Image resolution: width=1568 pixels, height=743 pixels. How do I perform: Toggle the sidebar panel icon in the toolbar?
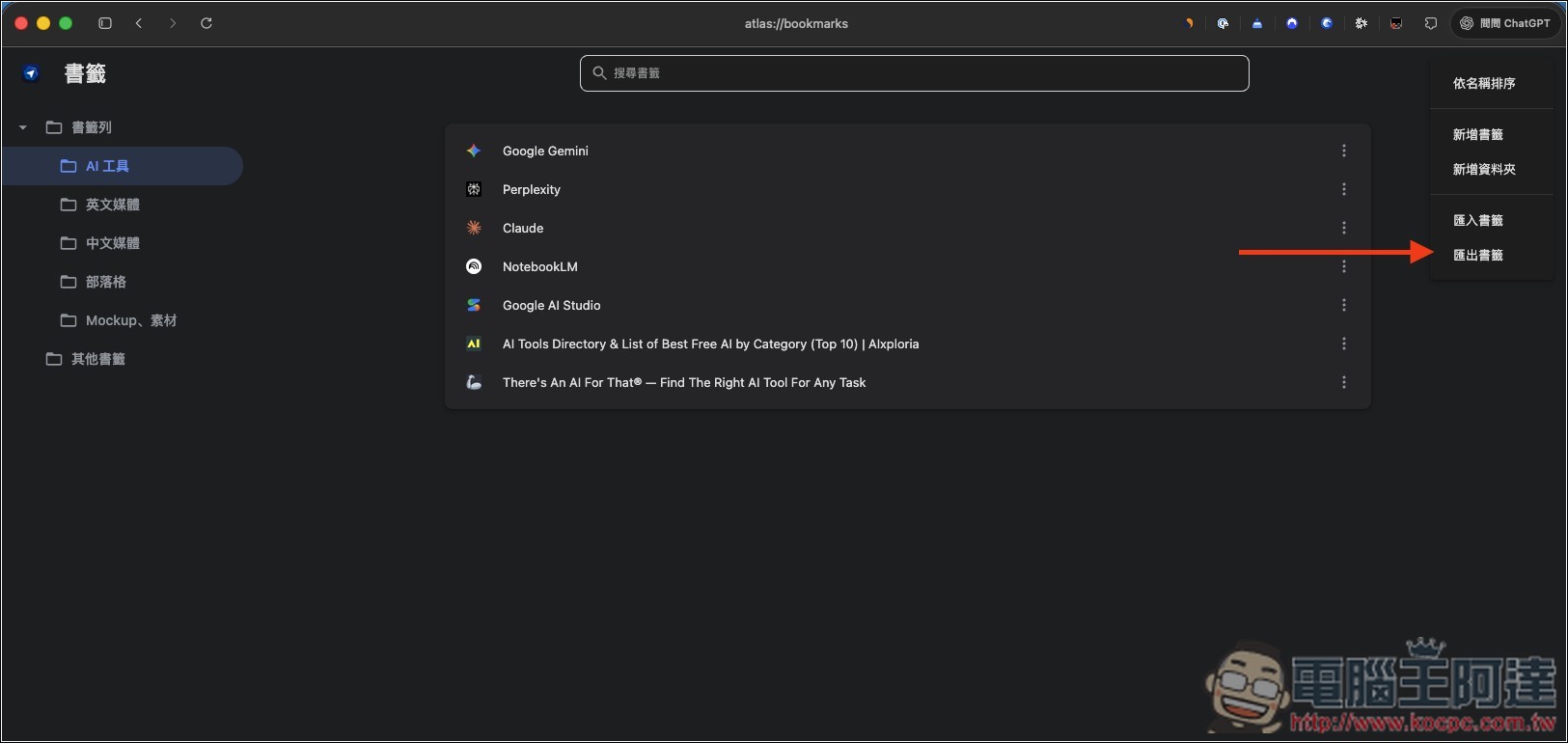105,23
